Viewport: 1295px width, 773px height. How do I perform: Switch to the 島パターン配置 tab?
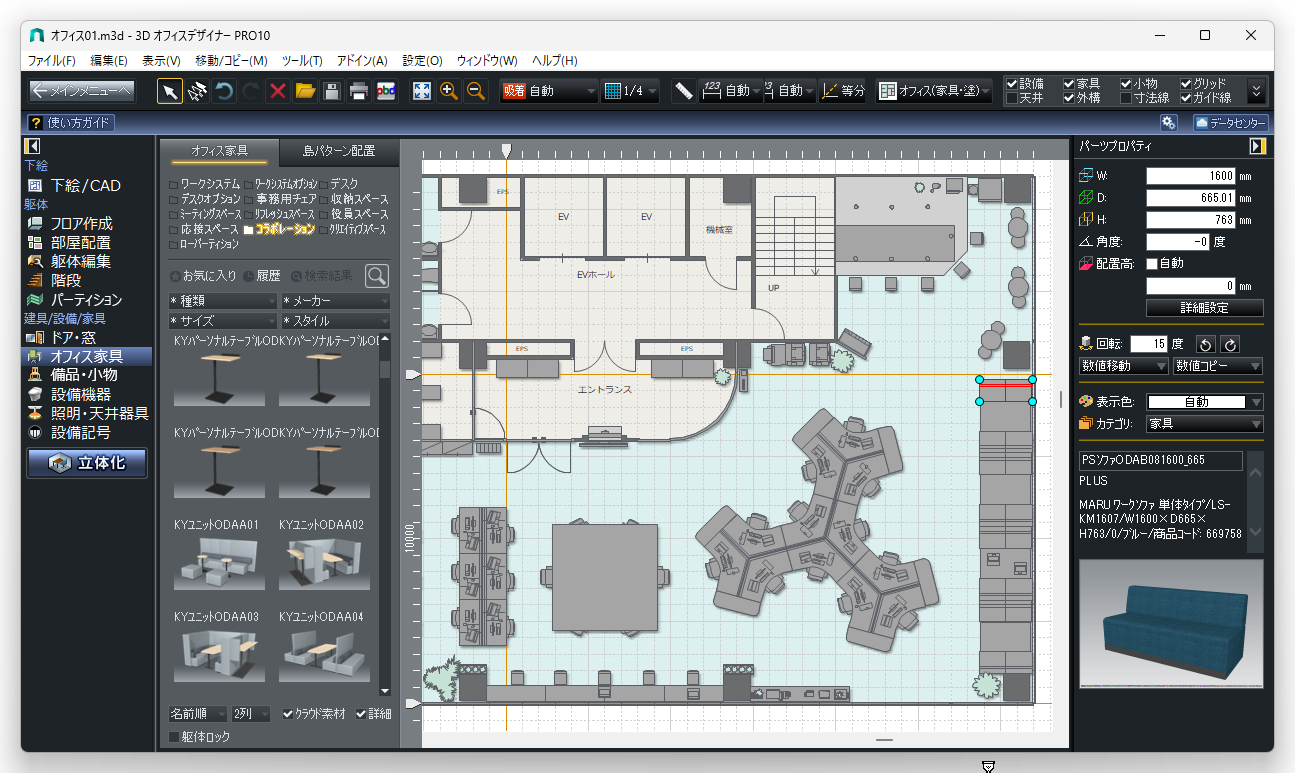click(339, 151)
